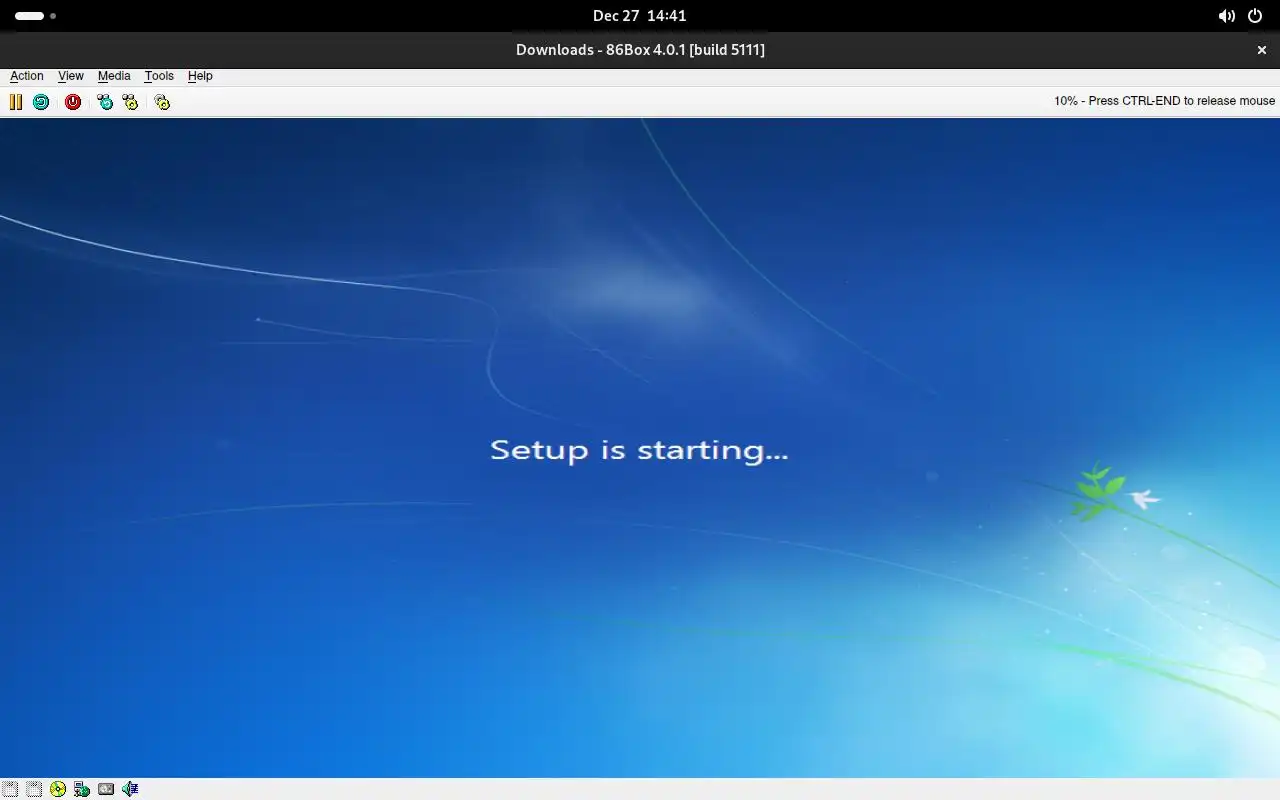Click the second floppy drive icon in status bar

coord(34,789)
